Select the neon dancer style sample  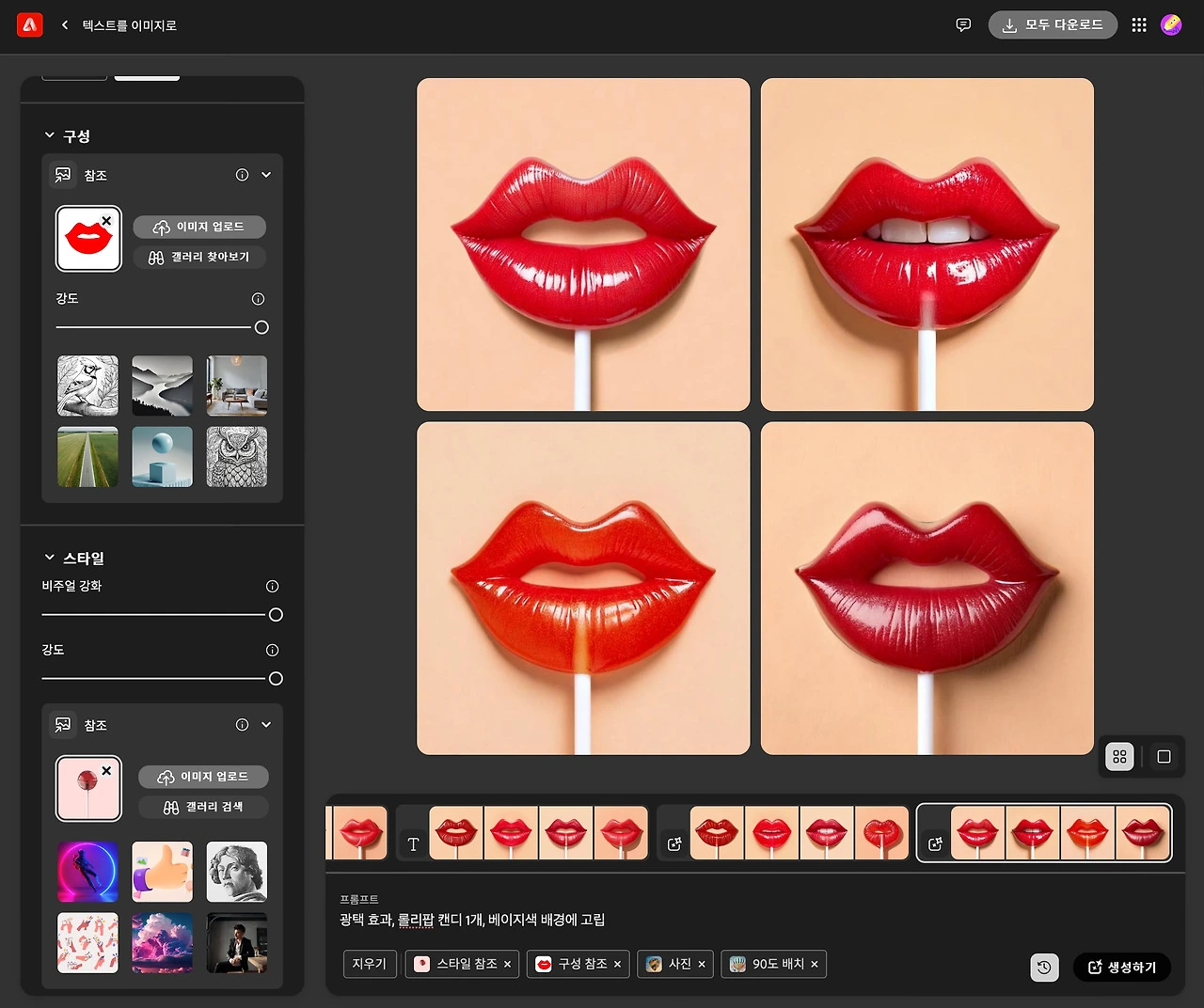88,872
